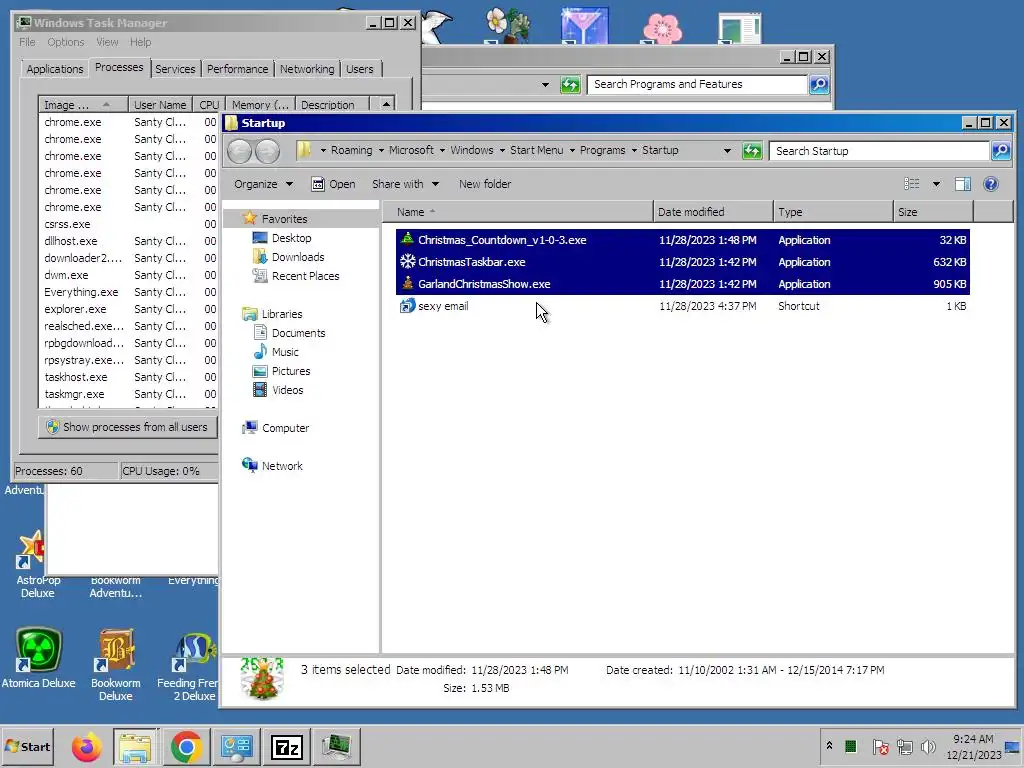Click the Startup window Back arrow

point(239,151)
